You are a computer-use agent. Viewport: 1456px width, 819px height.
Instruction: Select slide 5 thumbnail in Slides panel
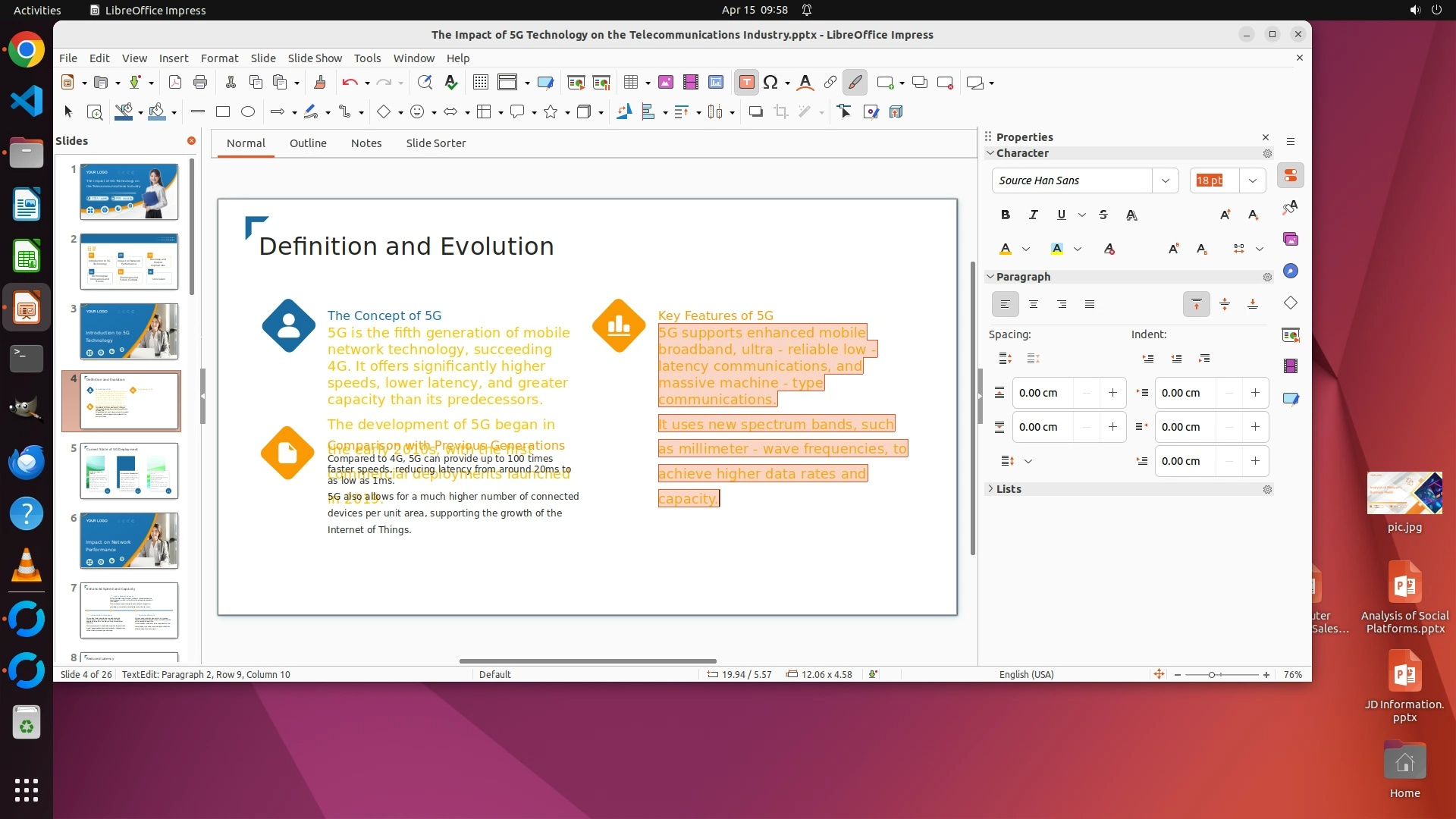(x=129, y=471)
